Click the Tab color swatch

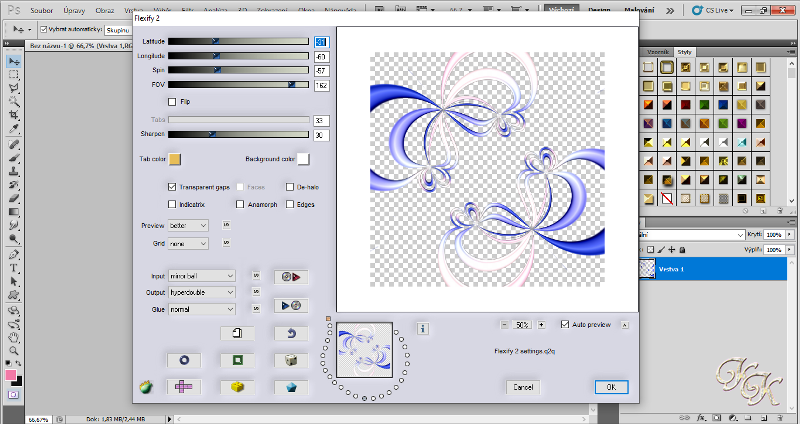pos(175,159)
